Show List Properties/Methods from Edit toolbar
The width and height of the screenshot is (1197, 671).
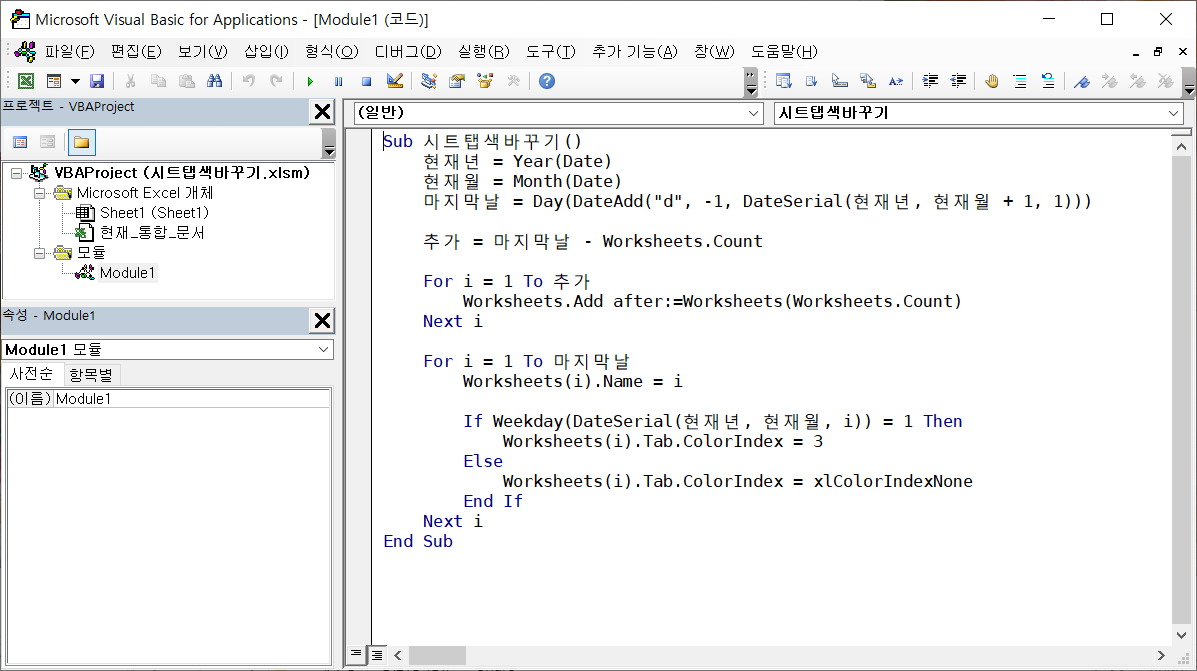tap(783, 81)
